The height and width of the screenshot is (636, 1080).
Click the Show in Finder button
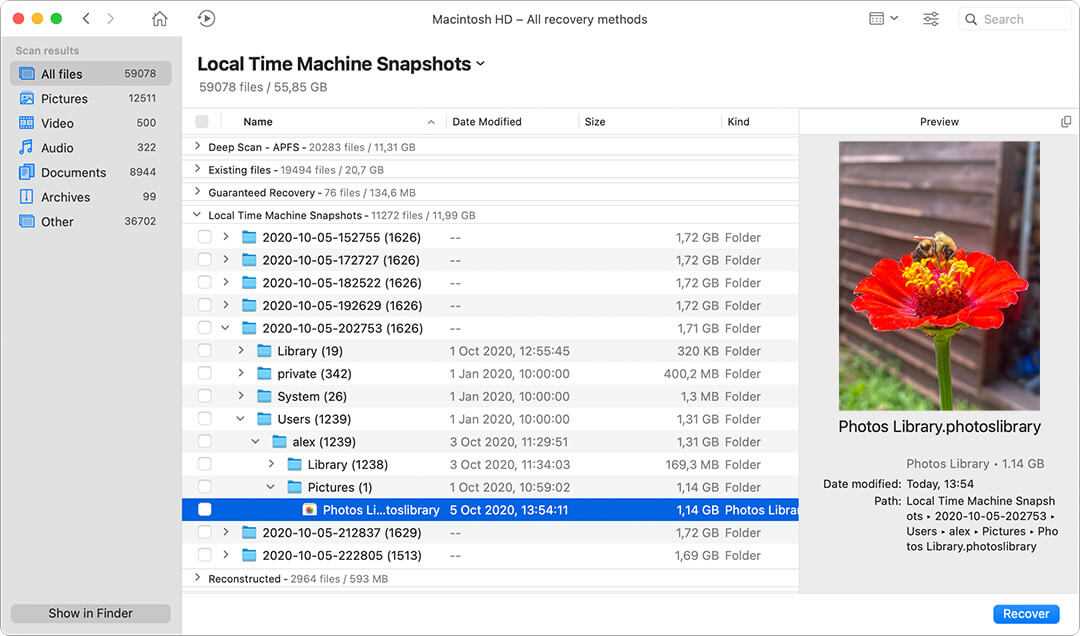tap(89, 613)
